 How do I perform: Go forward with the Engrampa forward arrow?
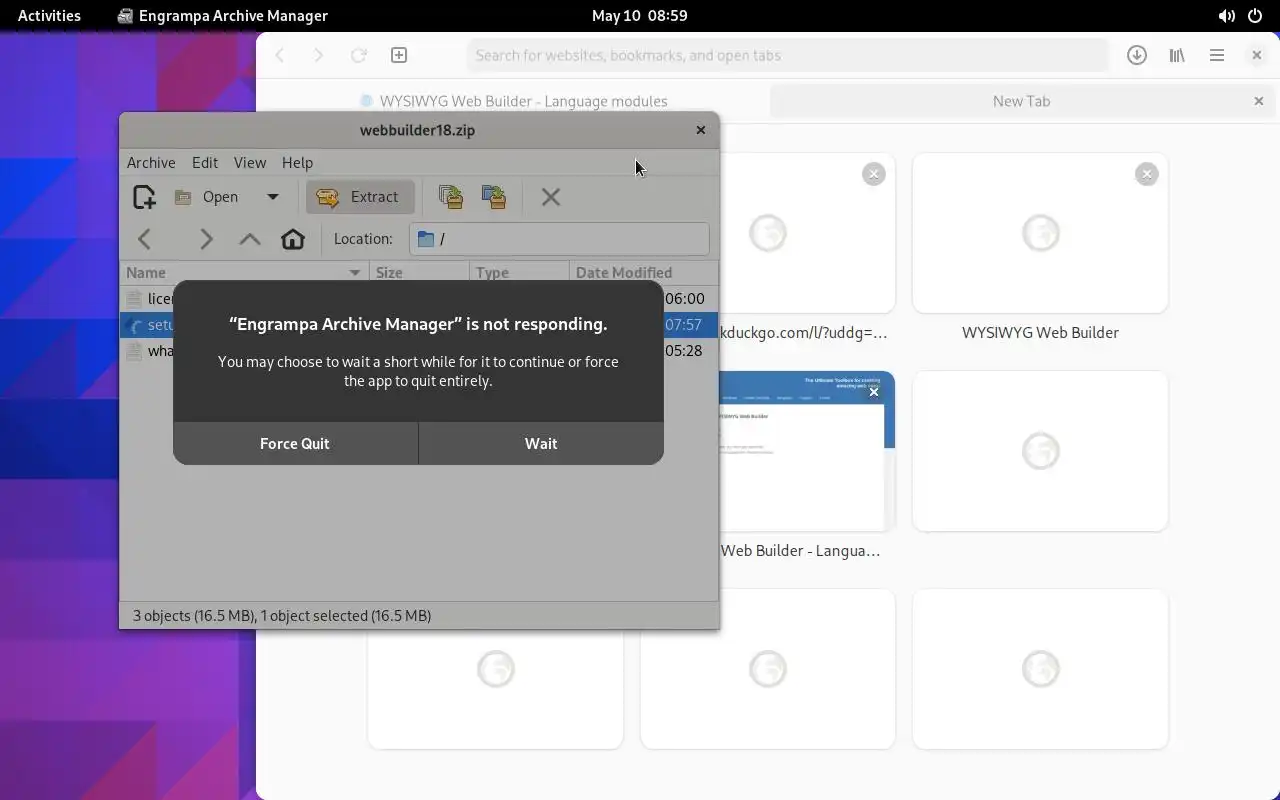206,239
